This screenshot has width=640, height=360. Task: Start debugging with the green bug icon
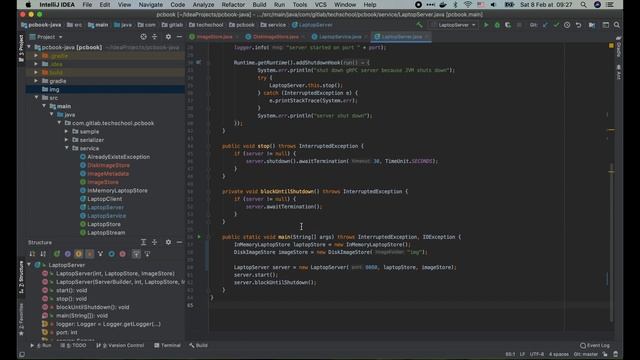point(497,25)
